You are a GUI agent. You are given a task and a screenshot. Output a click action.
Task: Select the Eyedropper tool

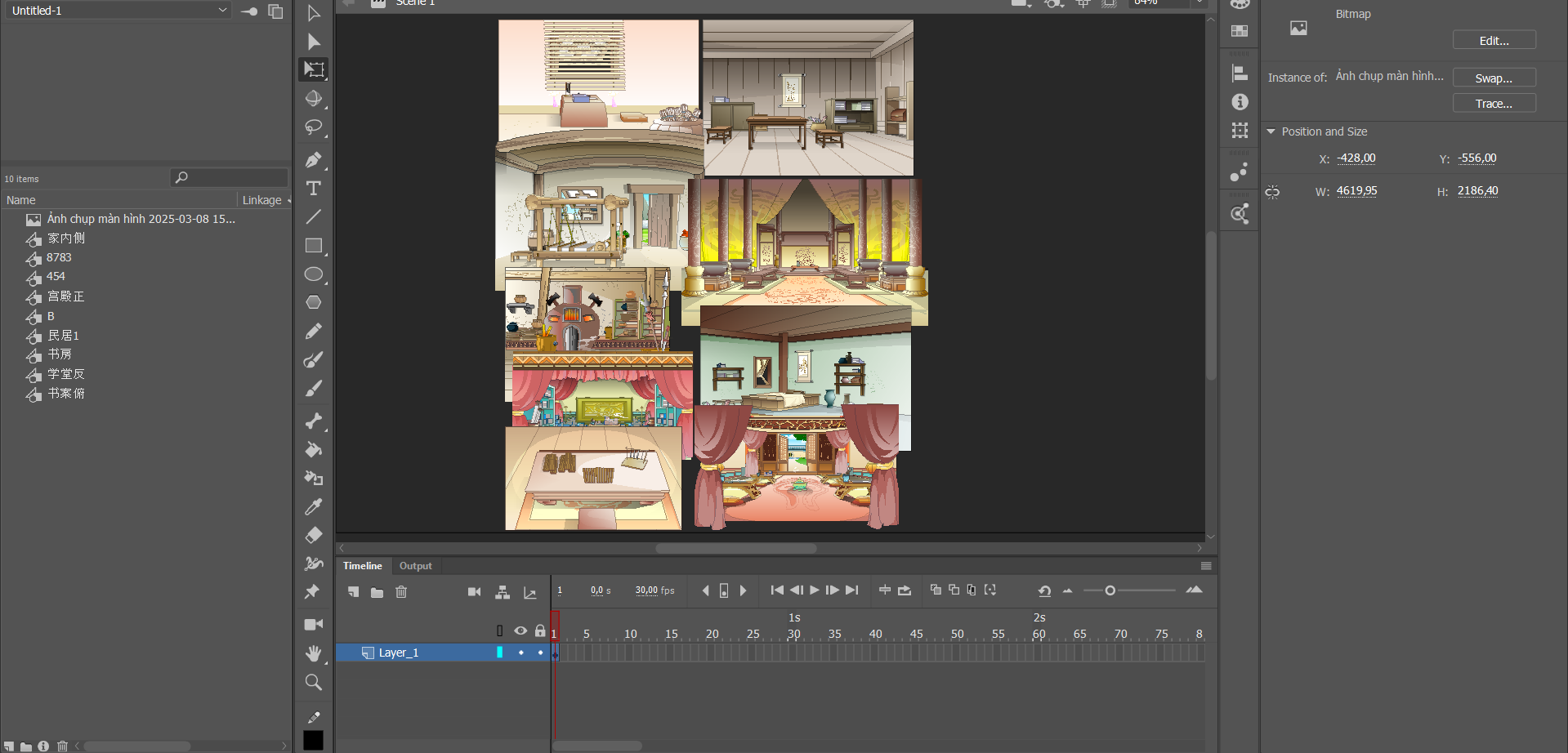[313, 507]
